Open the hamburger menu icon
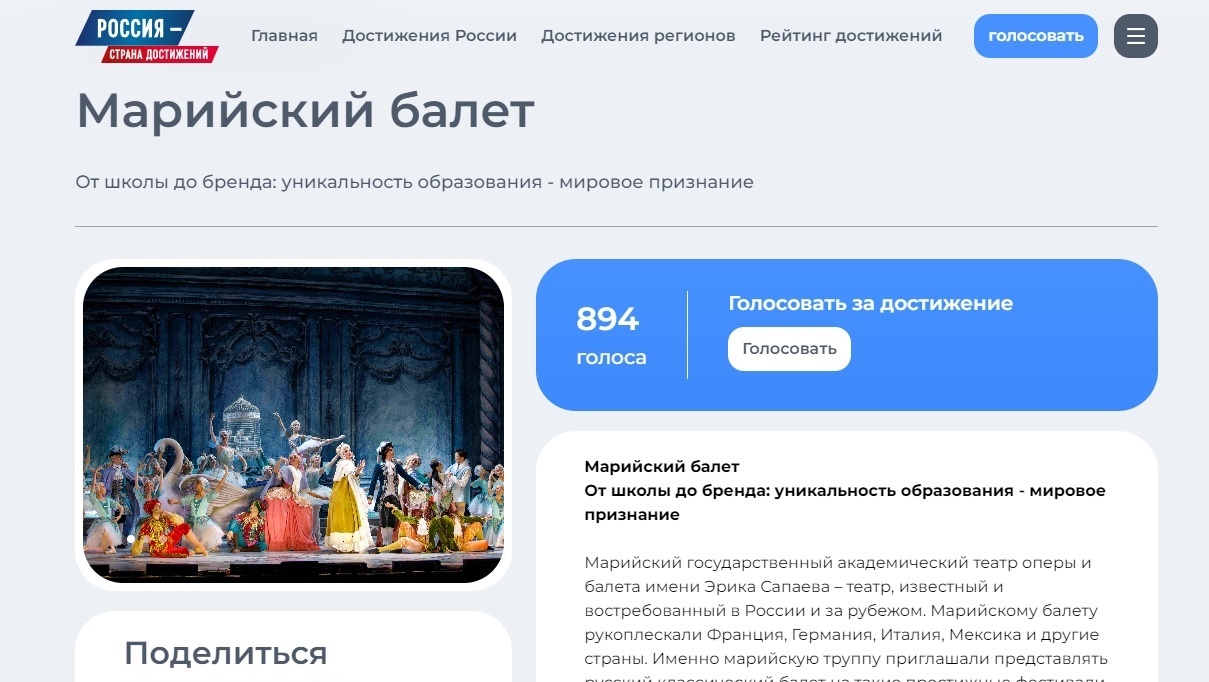The image size is (1209, 682). pyautogui.click(x=1135, y=36)
